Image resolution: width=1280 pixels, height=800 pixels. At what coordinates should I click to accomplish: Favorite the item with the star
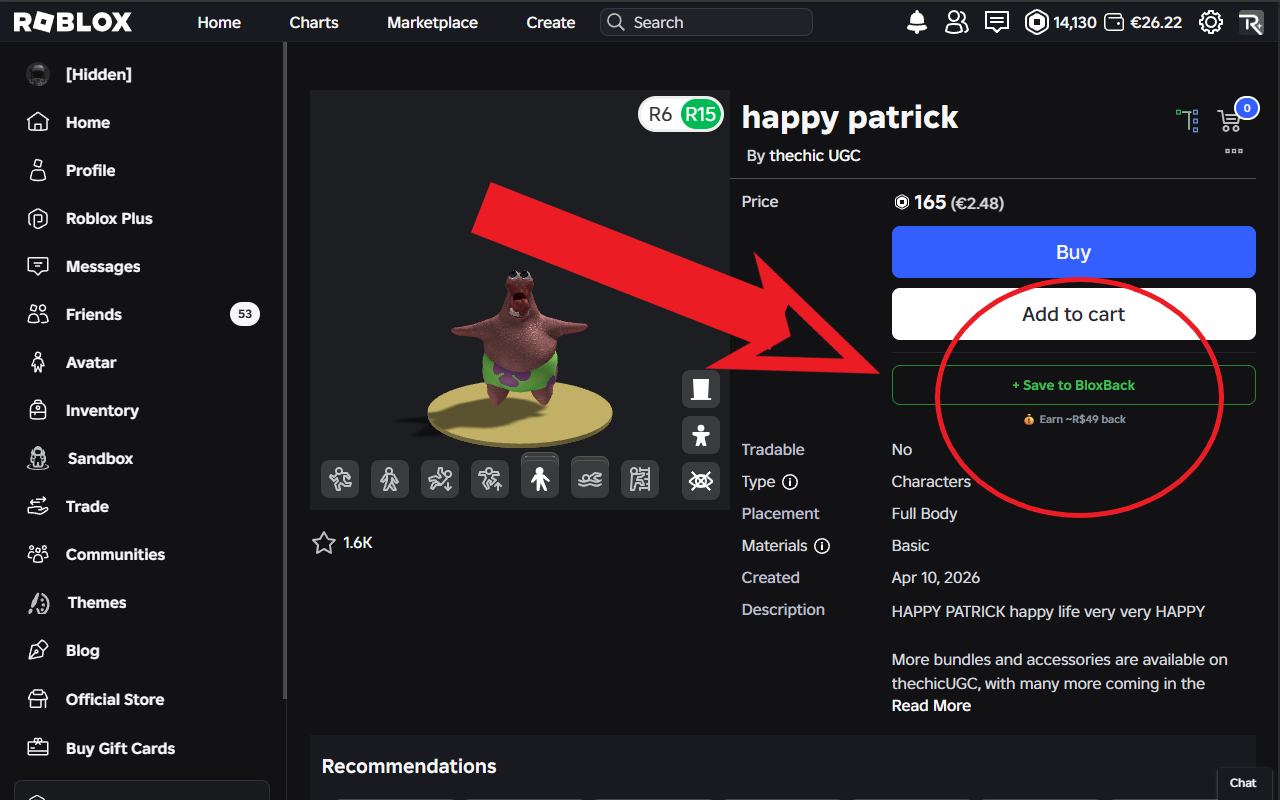tap(324, 543)
